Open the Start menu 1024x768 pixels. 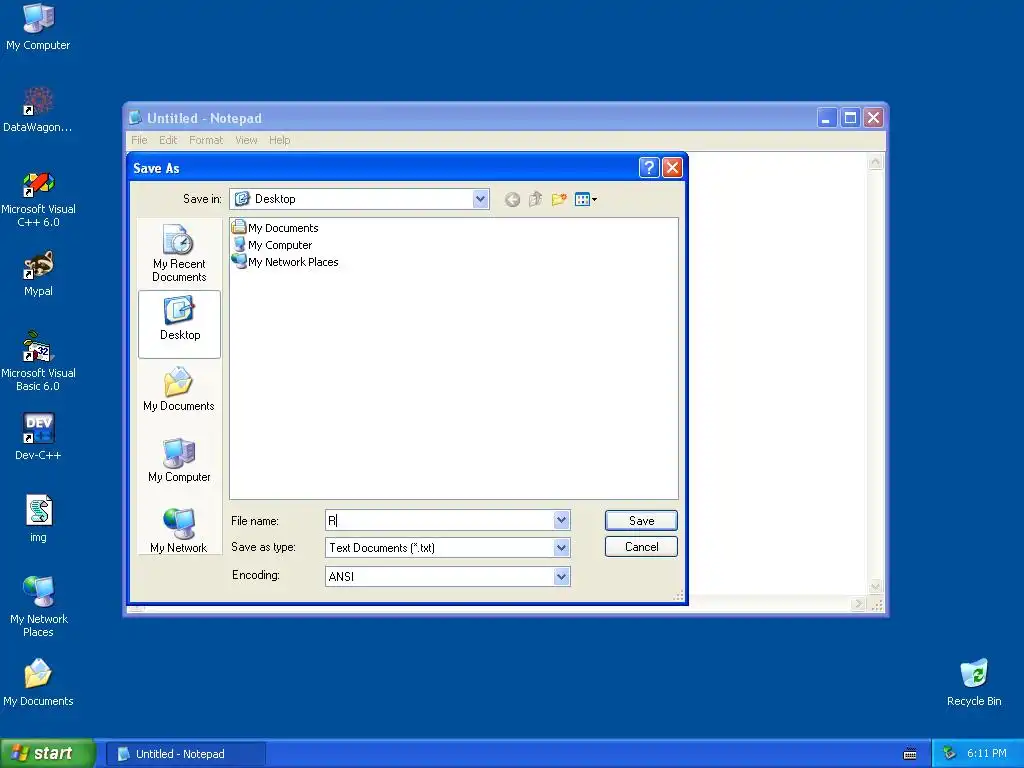47,754
